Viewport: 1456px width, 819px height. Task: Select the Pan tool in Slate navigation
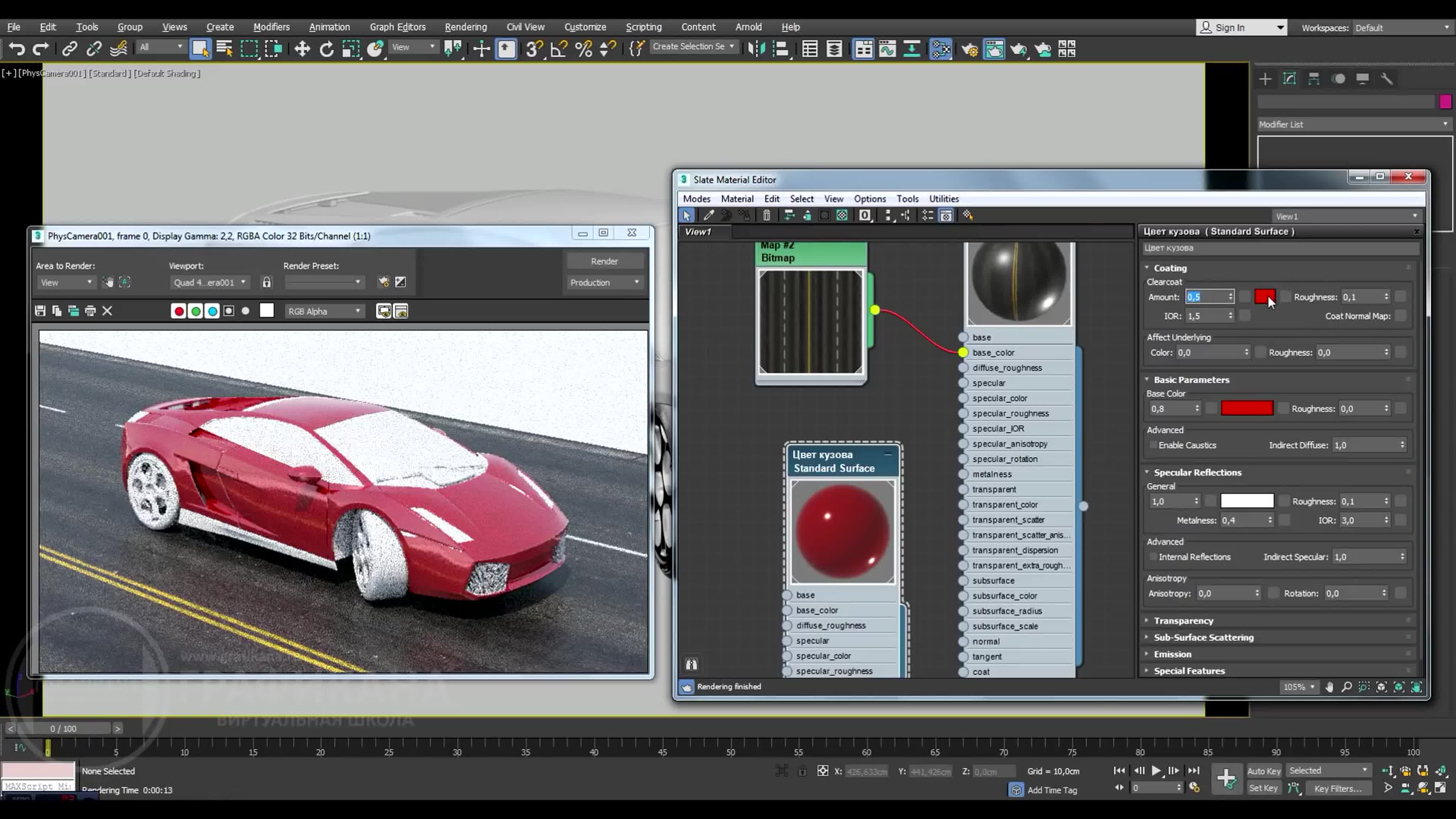pos(1329,687)
